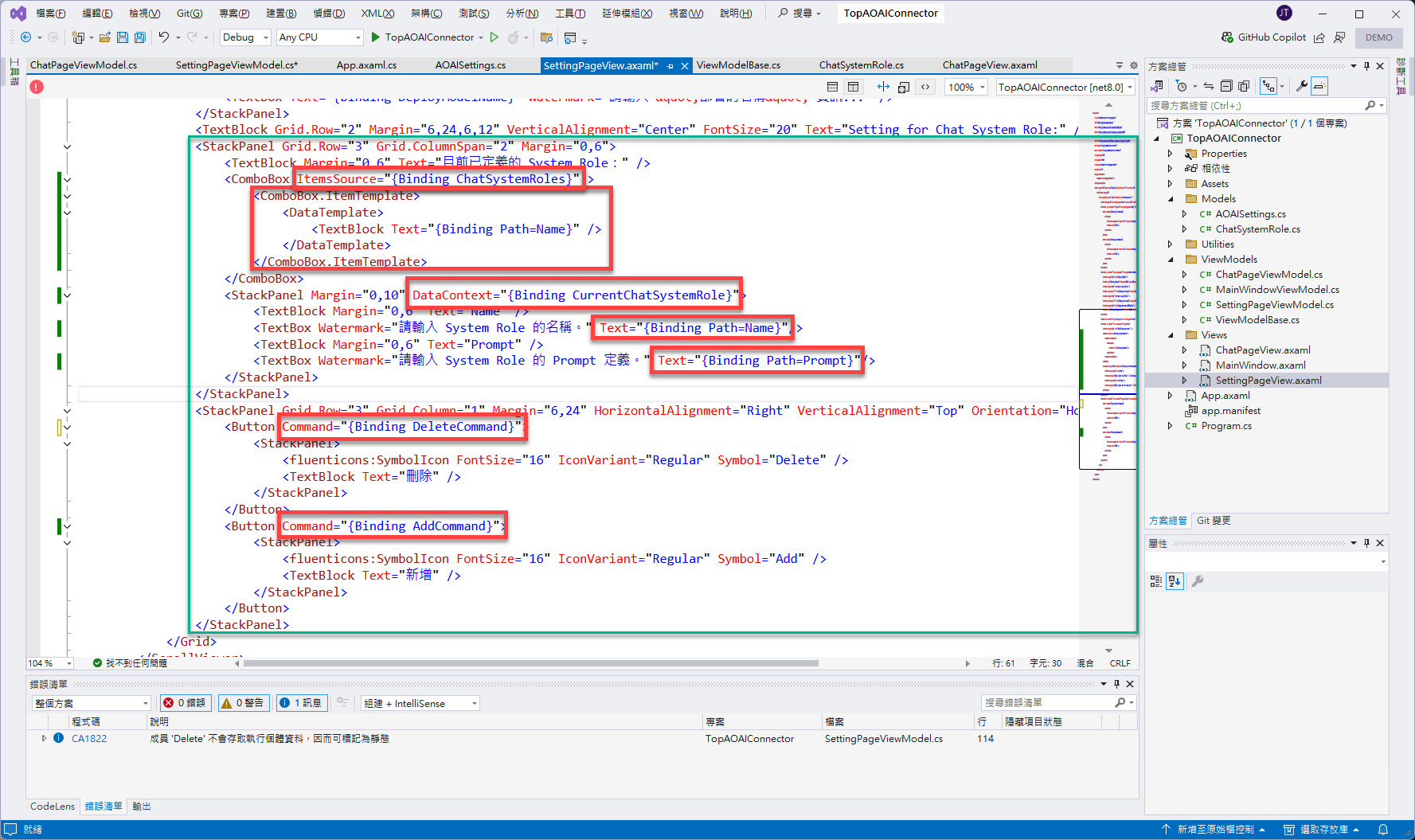The height and width of the screenshot is (840, 1415).
Task: Toggle the 0 錯誤 errors filter
Action: (184, 703)
